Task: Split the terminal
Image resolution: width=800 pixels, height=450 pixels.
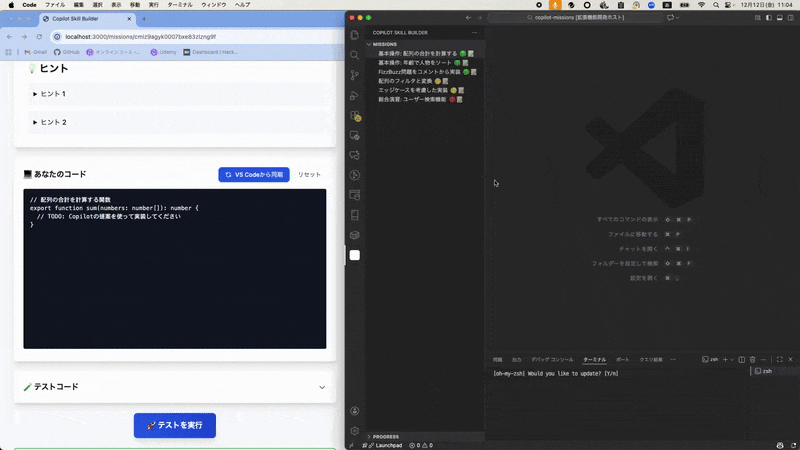Action: pos(742,360)
